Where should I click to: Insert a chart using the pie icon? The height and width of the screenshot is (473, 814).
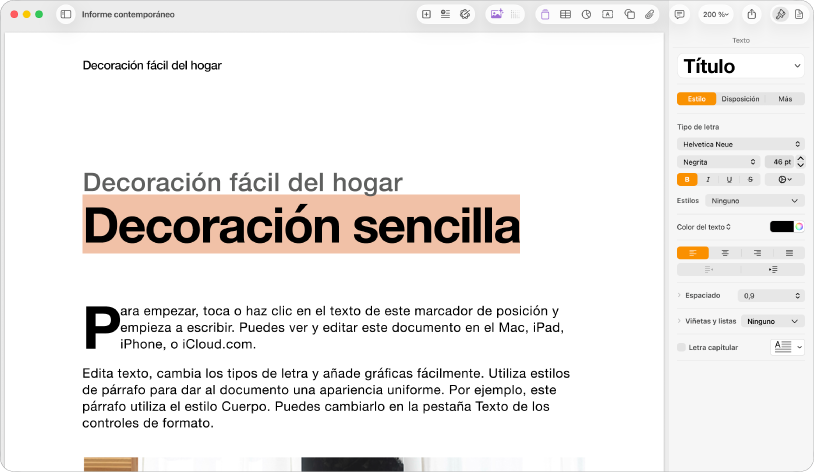pyautogui.click(x=586, y=15)
